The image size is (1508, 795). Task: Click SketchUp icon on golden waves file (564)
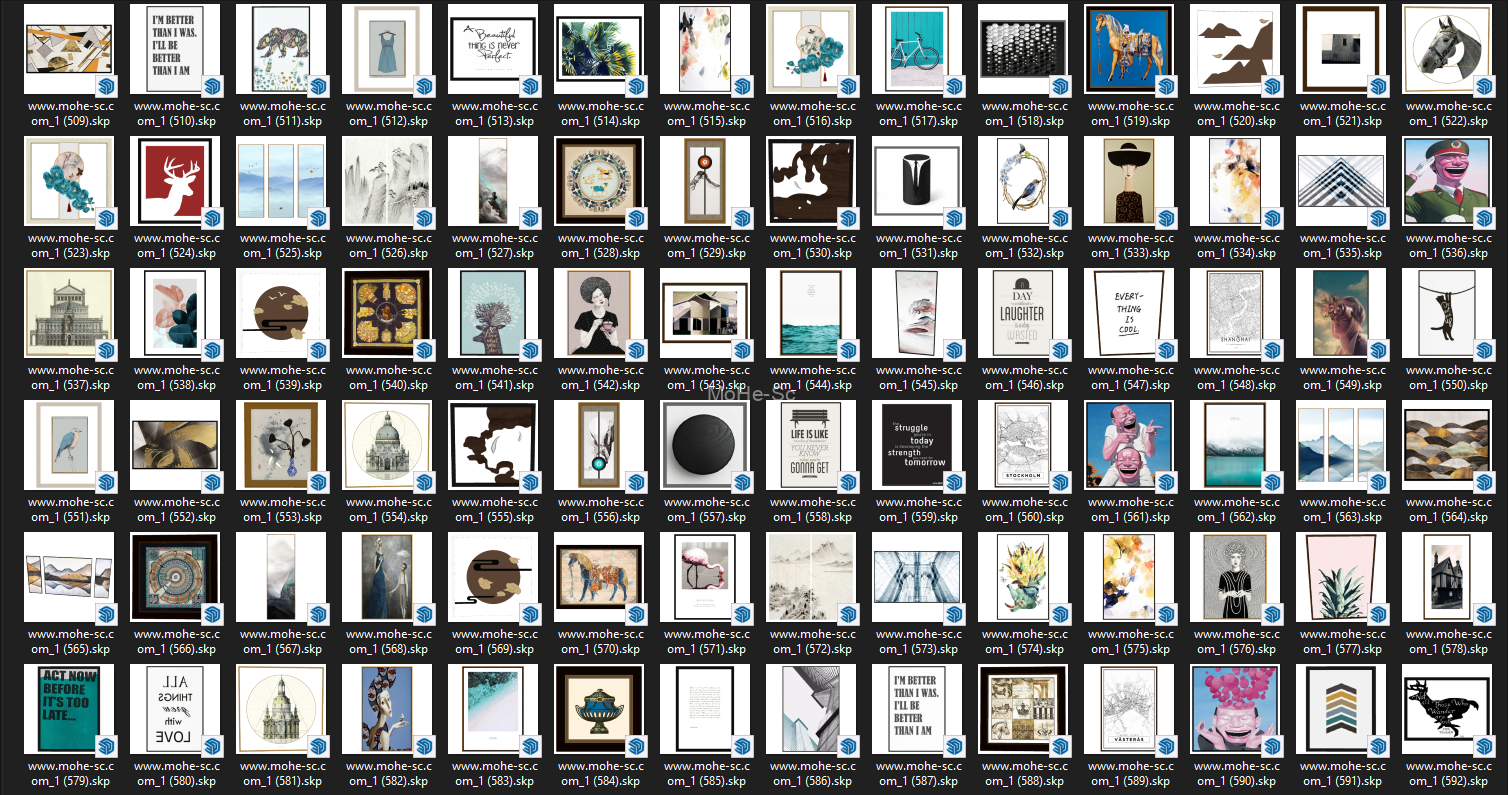tap(1484, 481)
